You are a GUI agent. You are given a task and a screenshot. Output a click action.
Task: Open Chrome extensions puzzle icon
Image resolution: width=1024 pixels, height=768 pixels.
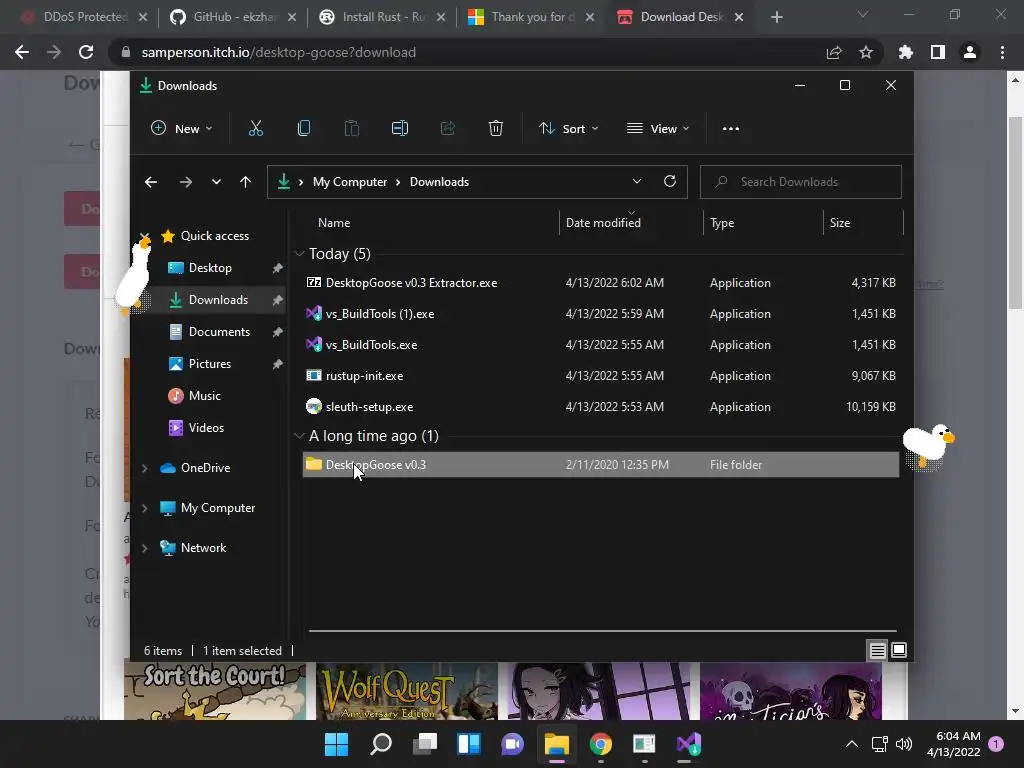click(x=905, y=52)
